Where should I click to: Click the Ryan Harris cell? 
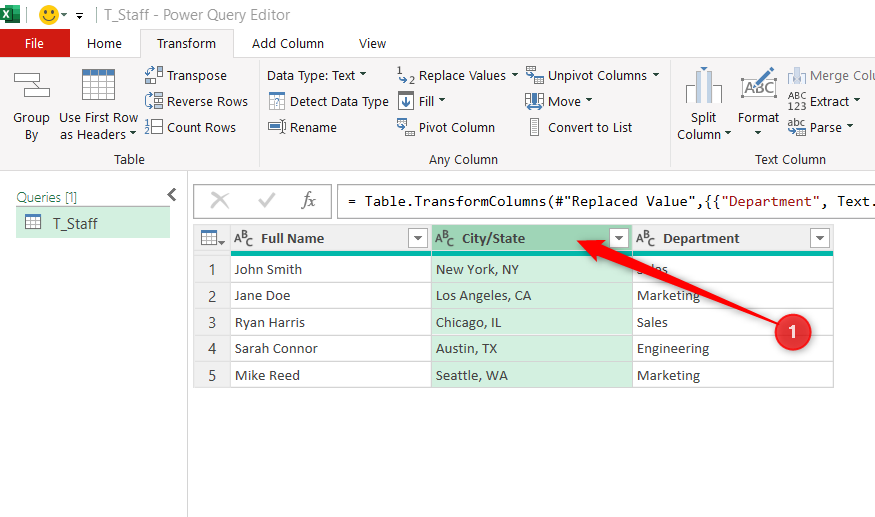[x=331, y=322]
